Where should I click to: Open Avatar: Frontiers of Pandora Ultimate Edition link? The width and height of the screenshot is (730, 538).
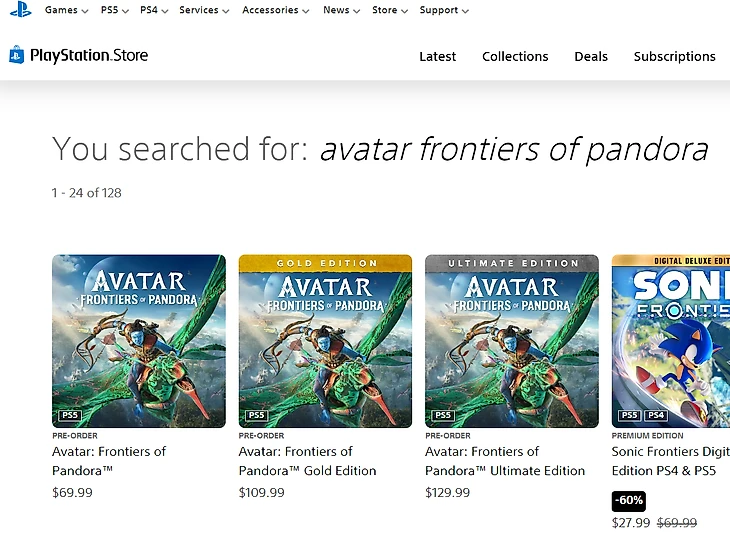point(504,461)
